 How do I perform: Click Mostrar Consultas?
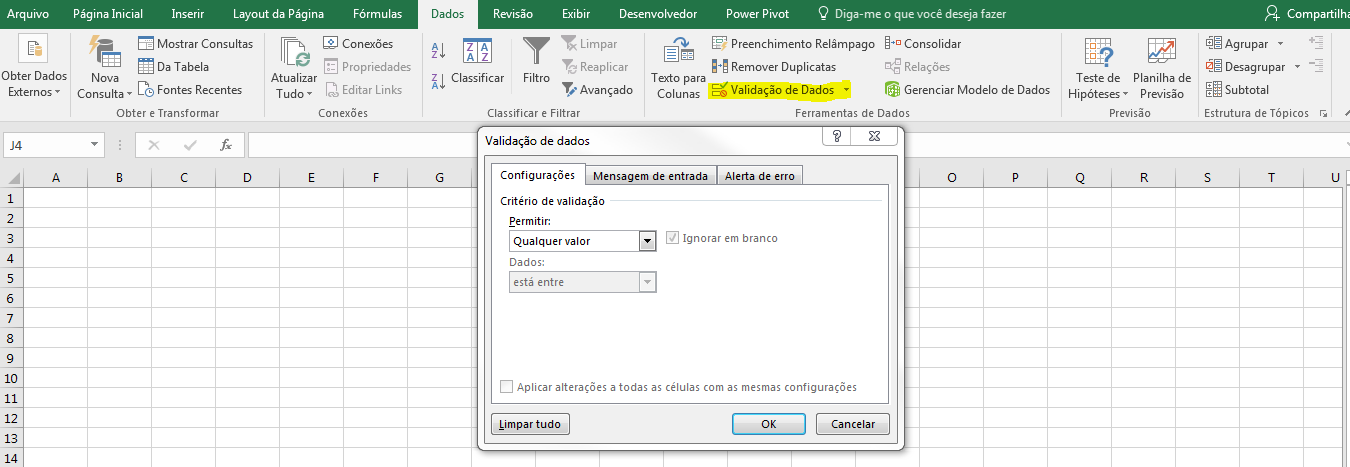point(195,44)
